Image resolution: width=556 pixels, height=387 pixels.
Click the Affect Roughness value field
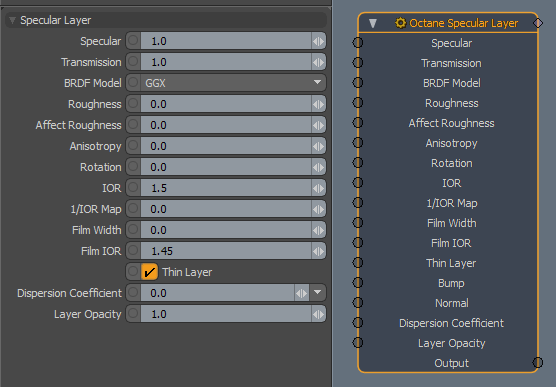[226, 125]
